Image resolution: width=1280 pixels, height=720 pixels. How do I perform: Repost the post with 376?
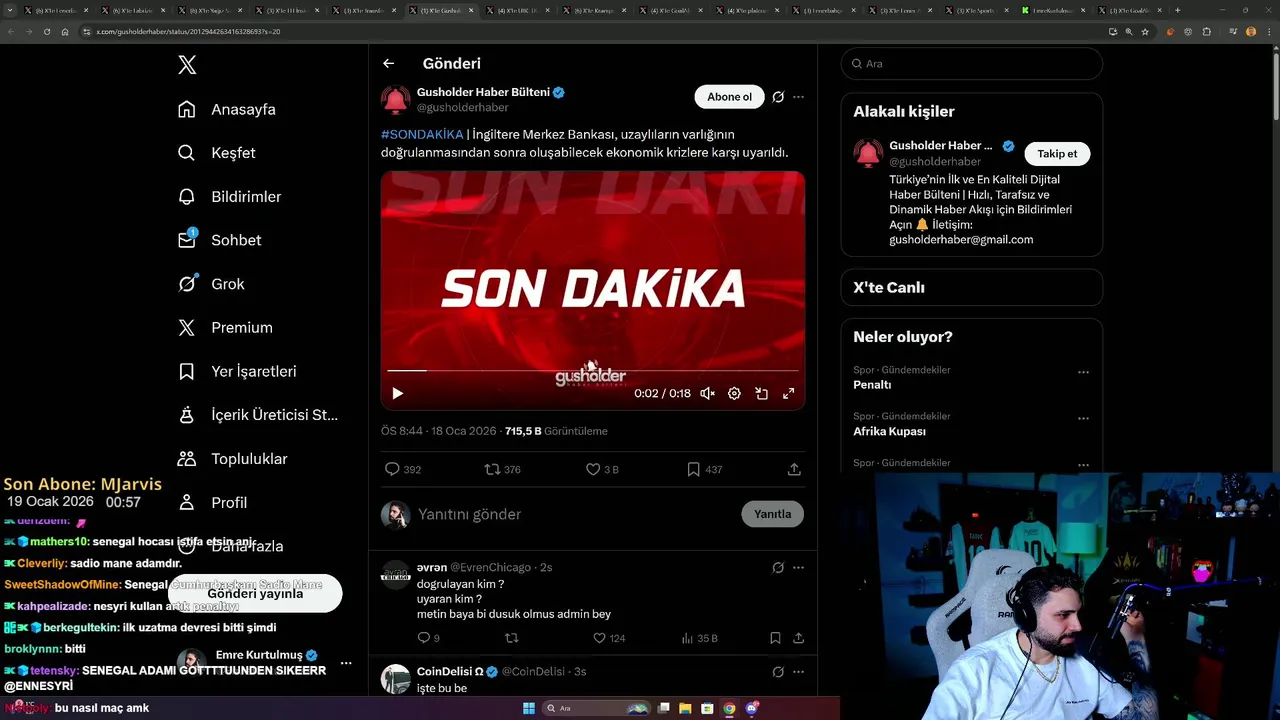pos(502,469)
